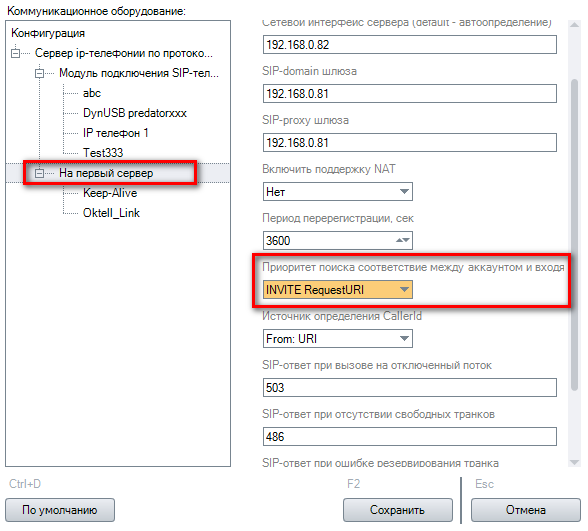Open the Включить поддержку NAT dropdown
This screenshot has width=588, height=531.
point(338,192)
